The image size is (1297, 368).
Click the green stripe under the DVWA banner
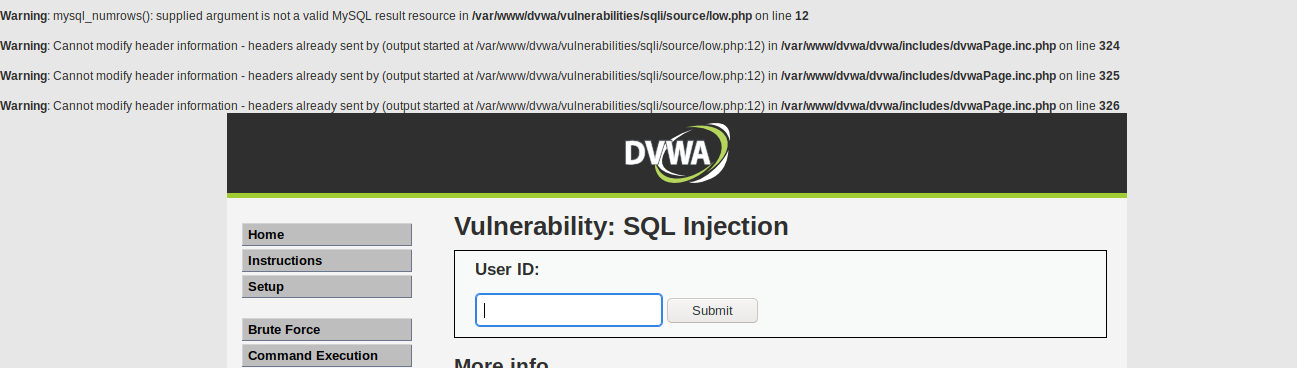click(x=677, y=195)
